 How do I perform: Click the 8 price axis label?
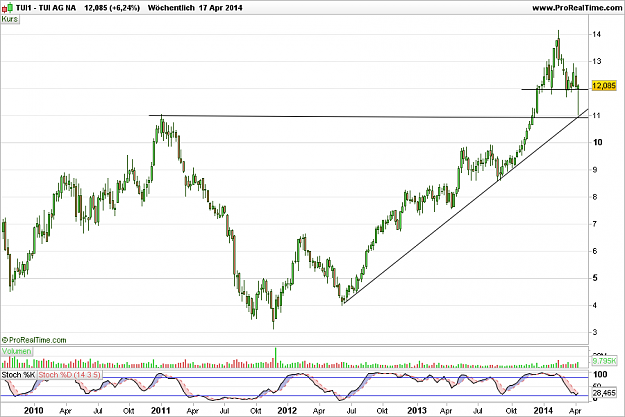pos(595,197)
